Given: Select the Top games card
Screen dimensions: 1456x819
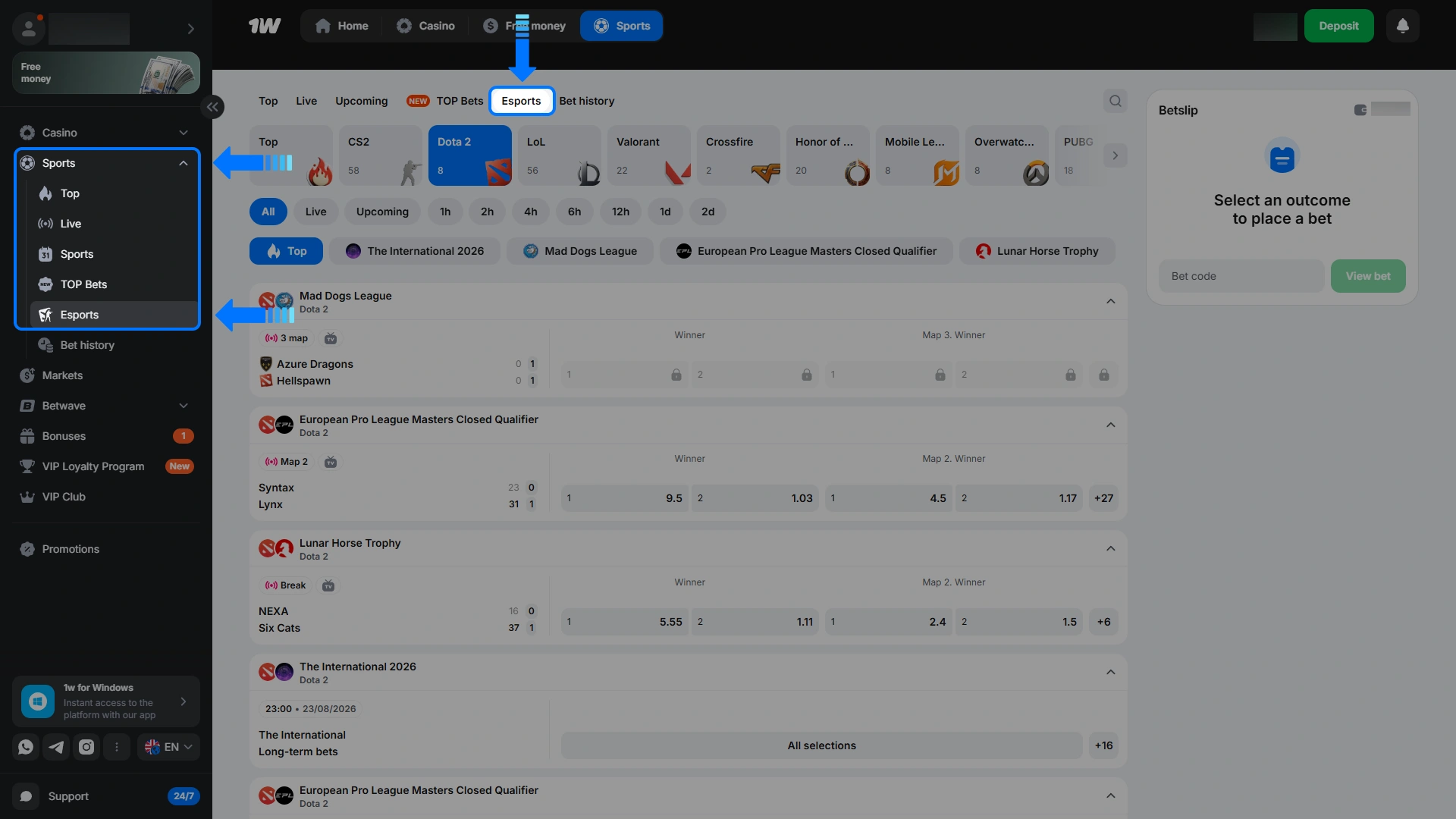Looking at the screenshot, I should (291, 155).
